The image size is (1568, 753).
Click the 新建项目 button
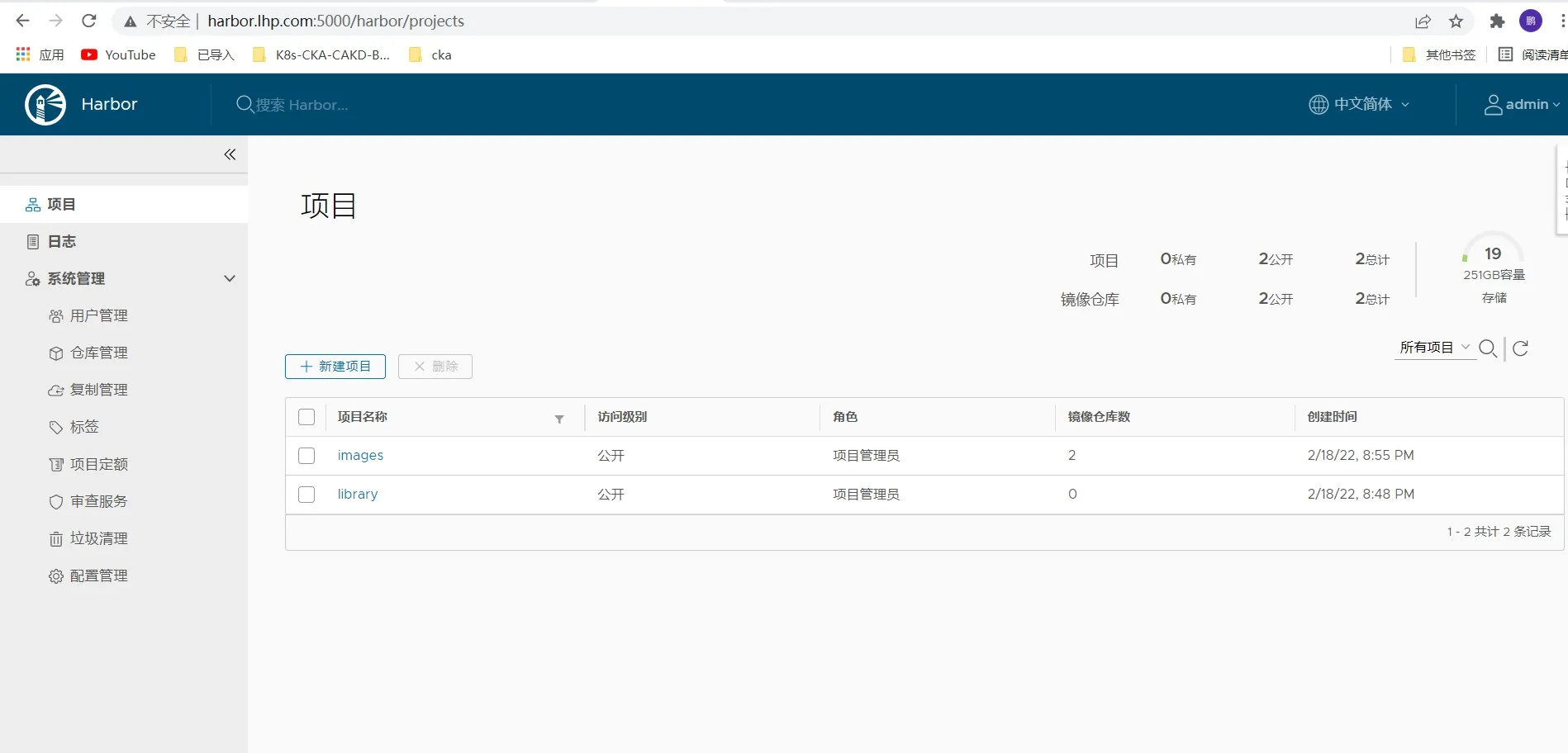pyautogui.click(x=335, y=367)
